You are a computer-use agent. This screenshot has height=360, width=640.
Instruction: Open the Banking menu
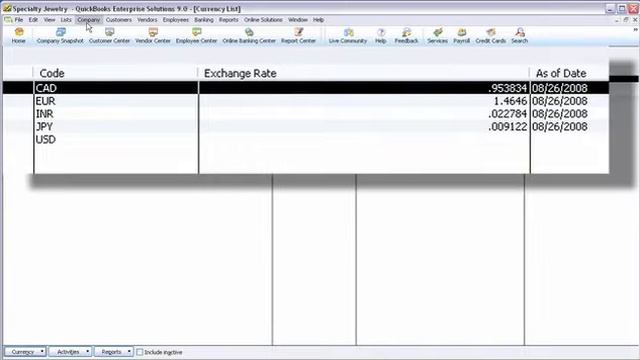click(x=204, y=20)
